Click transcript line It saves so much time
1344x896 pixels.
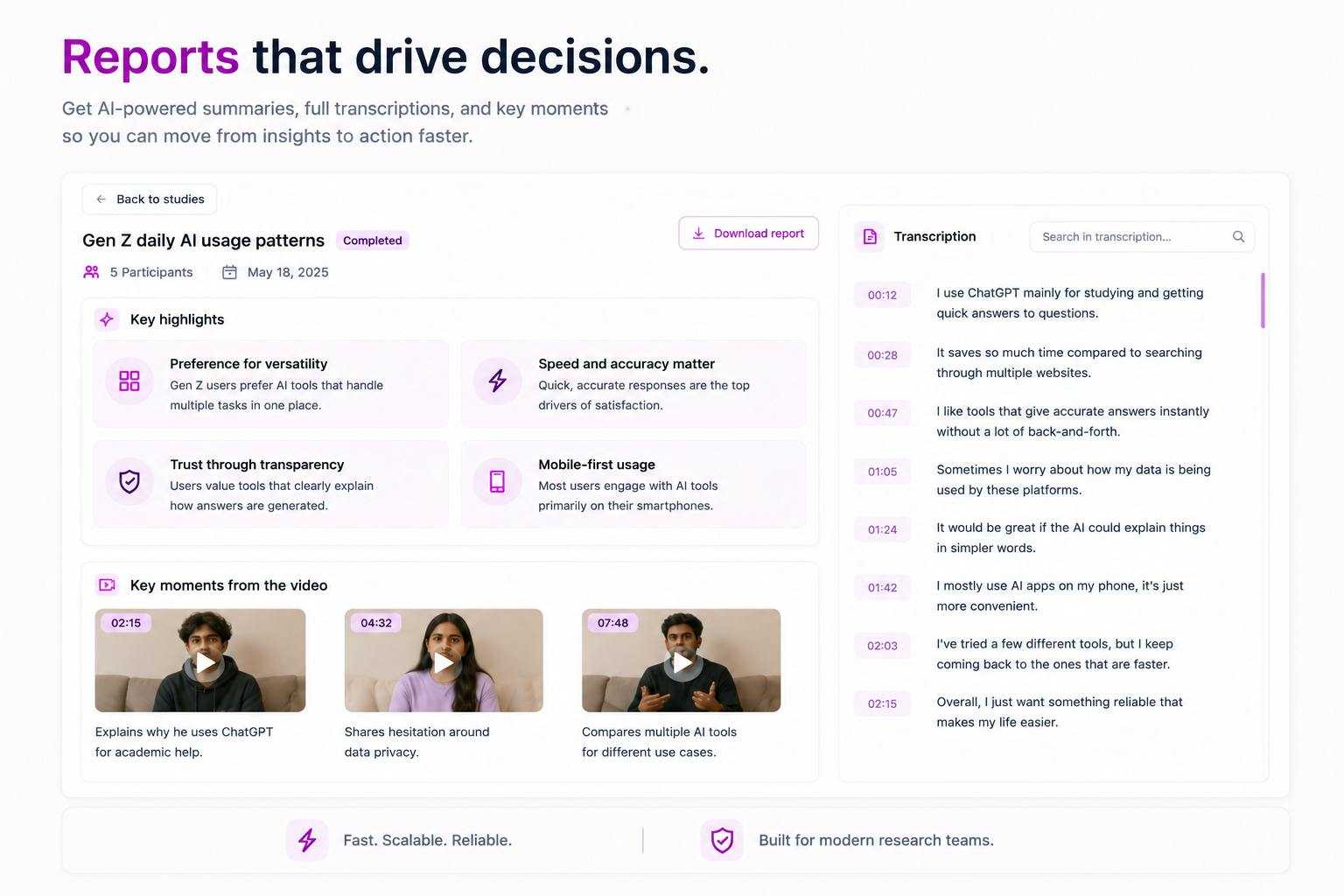pyautogui.click(x=1069, y=362)
